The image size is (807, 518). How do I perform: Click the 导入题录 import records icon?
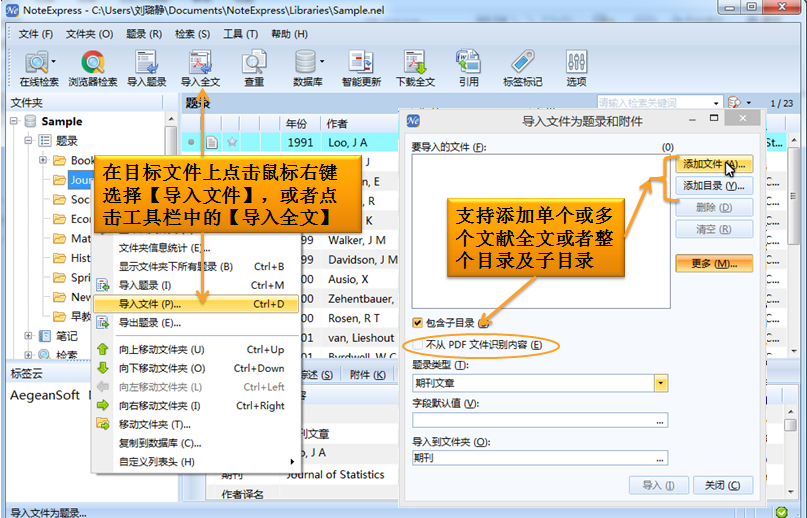[147, 68]
